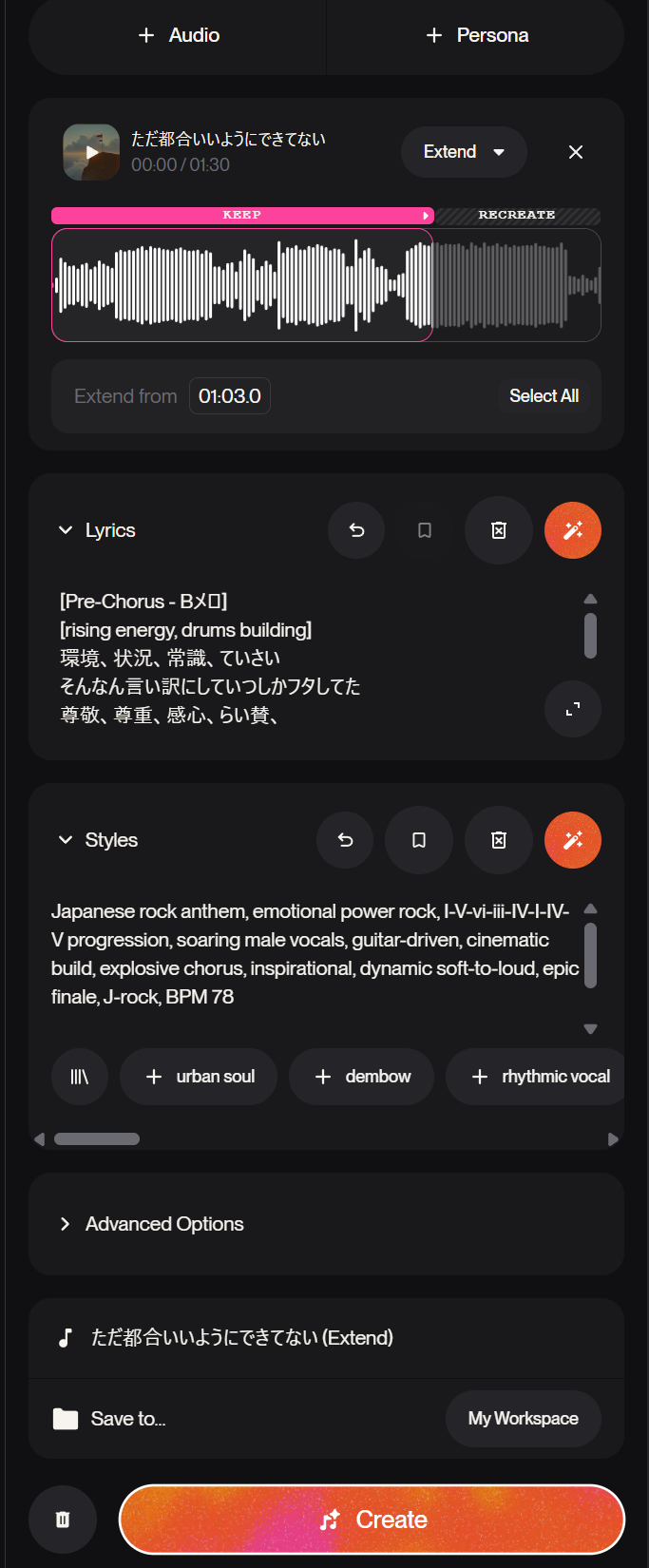Click the trash button beside Create
This screenshot has width=649, height=1568.
coord(63,1520)
